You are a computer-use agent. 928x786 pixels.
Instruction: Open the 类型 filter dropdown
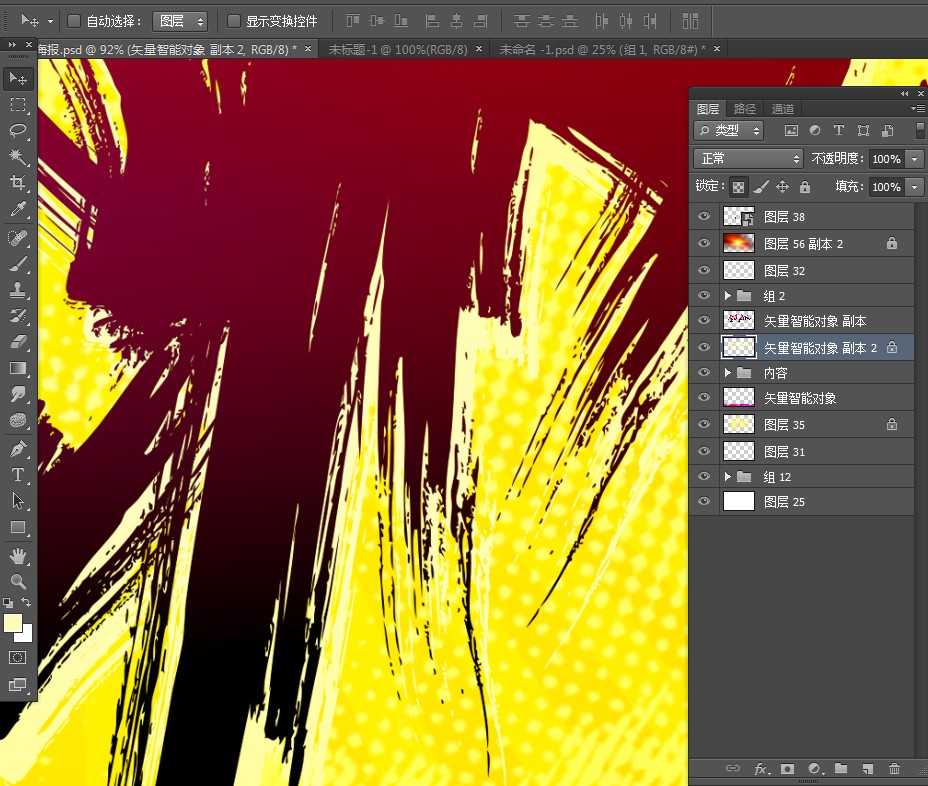point(729,131)
